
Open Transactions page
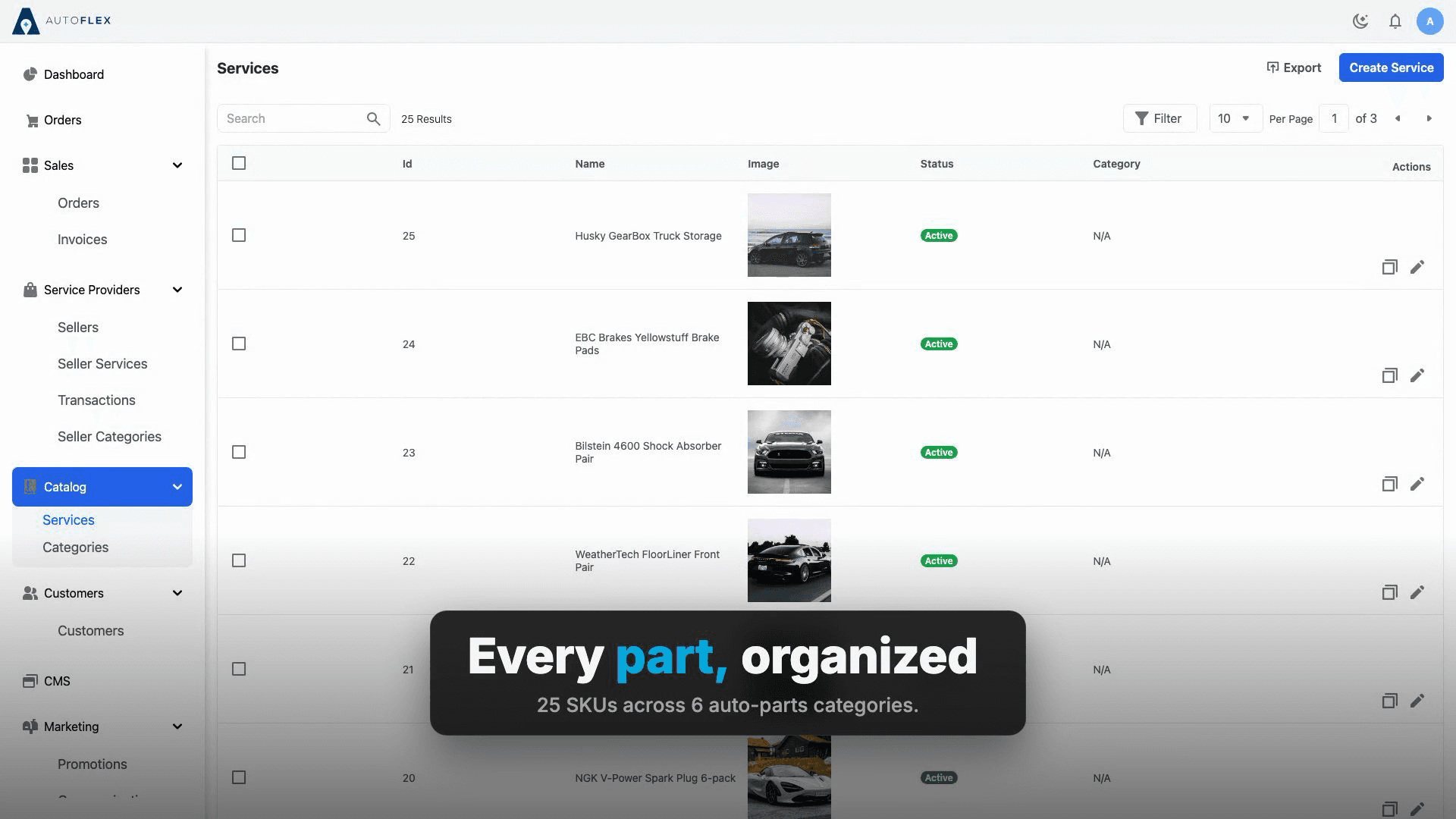pos(96,400)
